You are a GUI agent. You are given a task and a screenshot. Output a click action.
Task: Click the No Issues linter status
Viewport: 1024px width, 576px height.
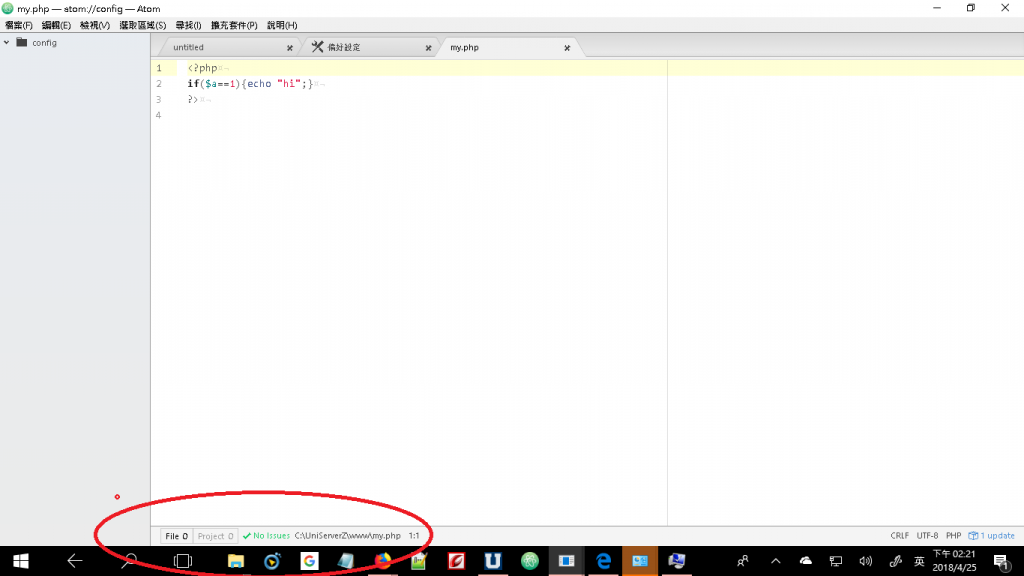(x=266, y=536)
